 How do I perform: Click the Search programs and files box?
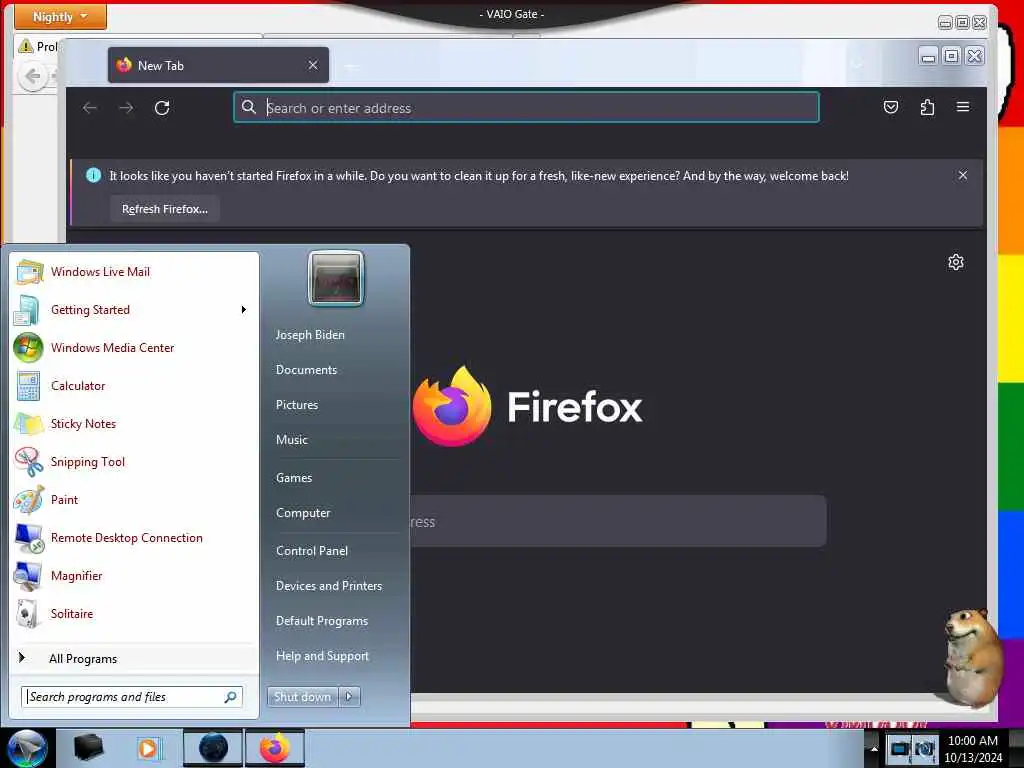click(x=131, y=697)
